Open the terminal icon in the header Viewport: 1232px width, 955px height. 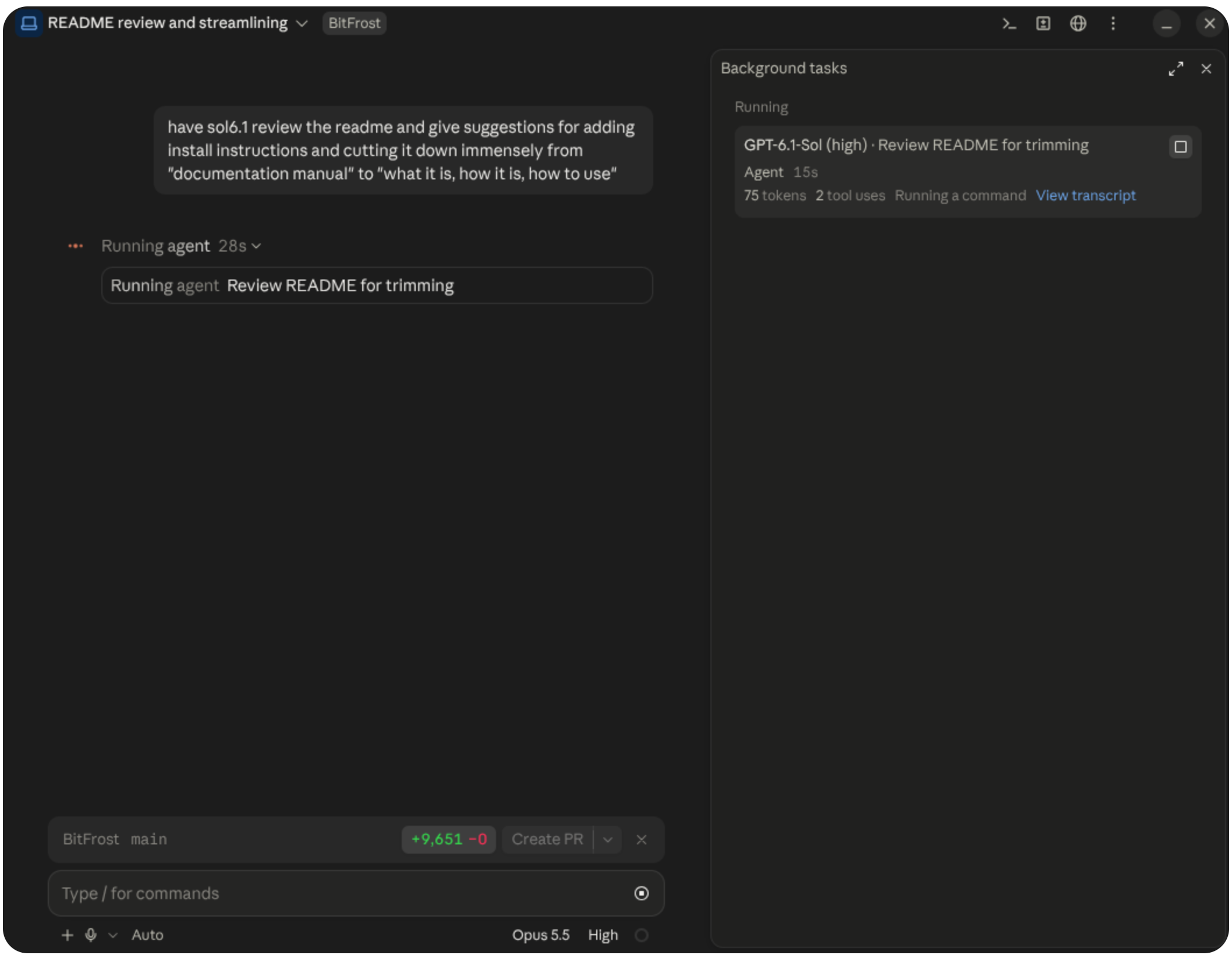click(x=1009, y=23)
